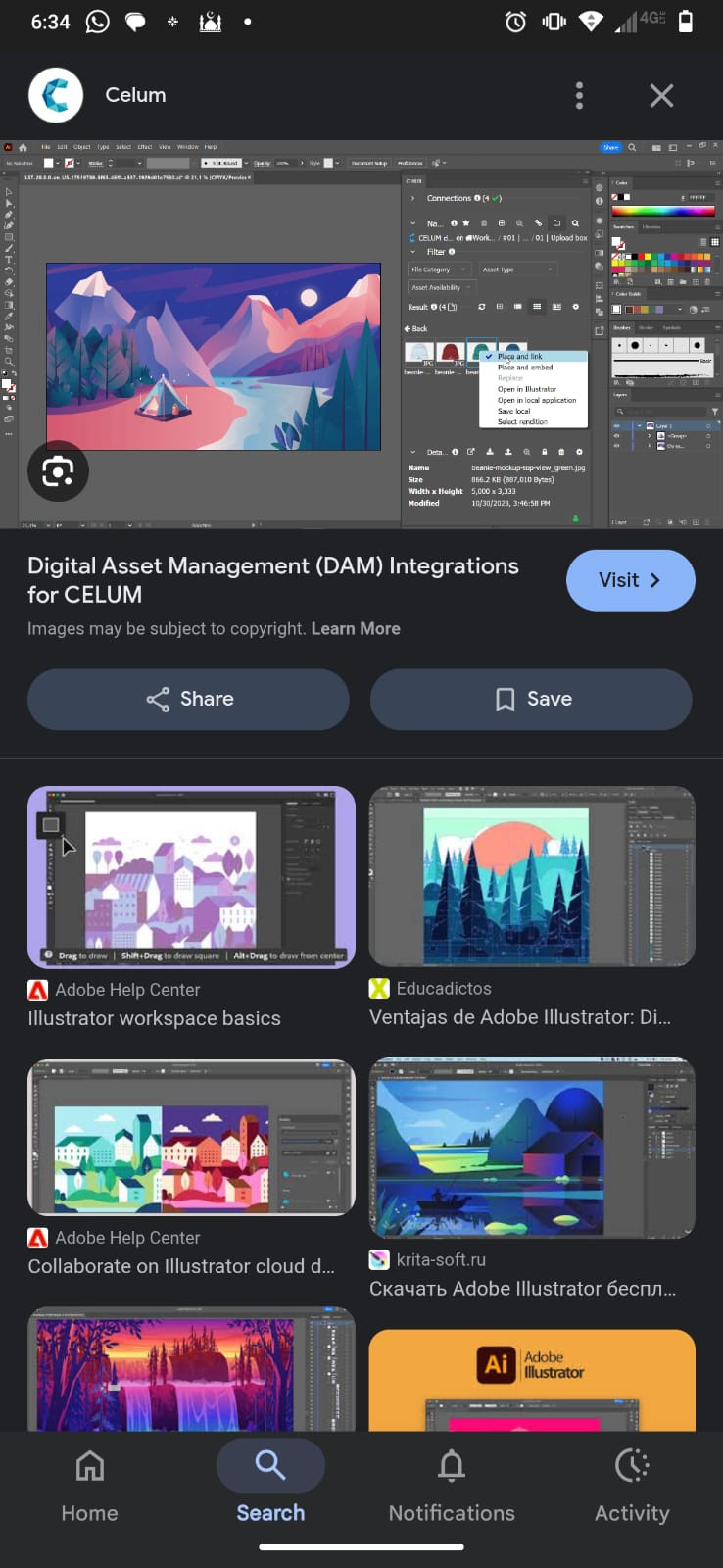Go to the Home tab
Image resolution: width=723 pixels, height=1568 pixels.
coord(90,1485)
